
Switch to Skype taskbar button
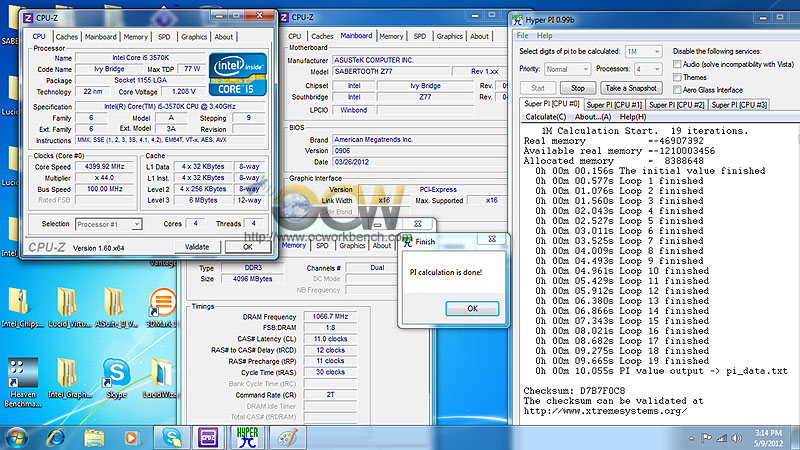click(172, 438)
